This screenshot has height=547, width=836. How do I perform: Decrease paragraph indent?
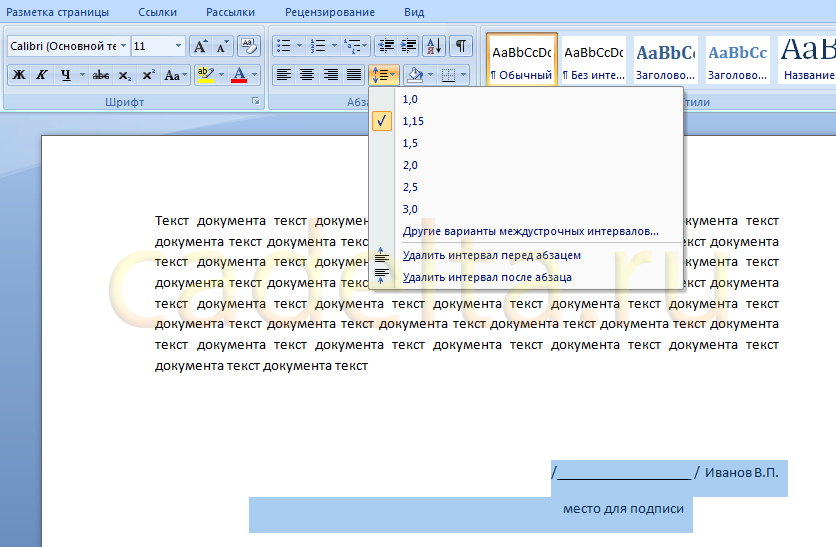point(385,46)
